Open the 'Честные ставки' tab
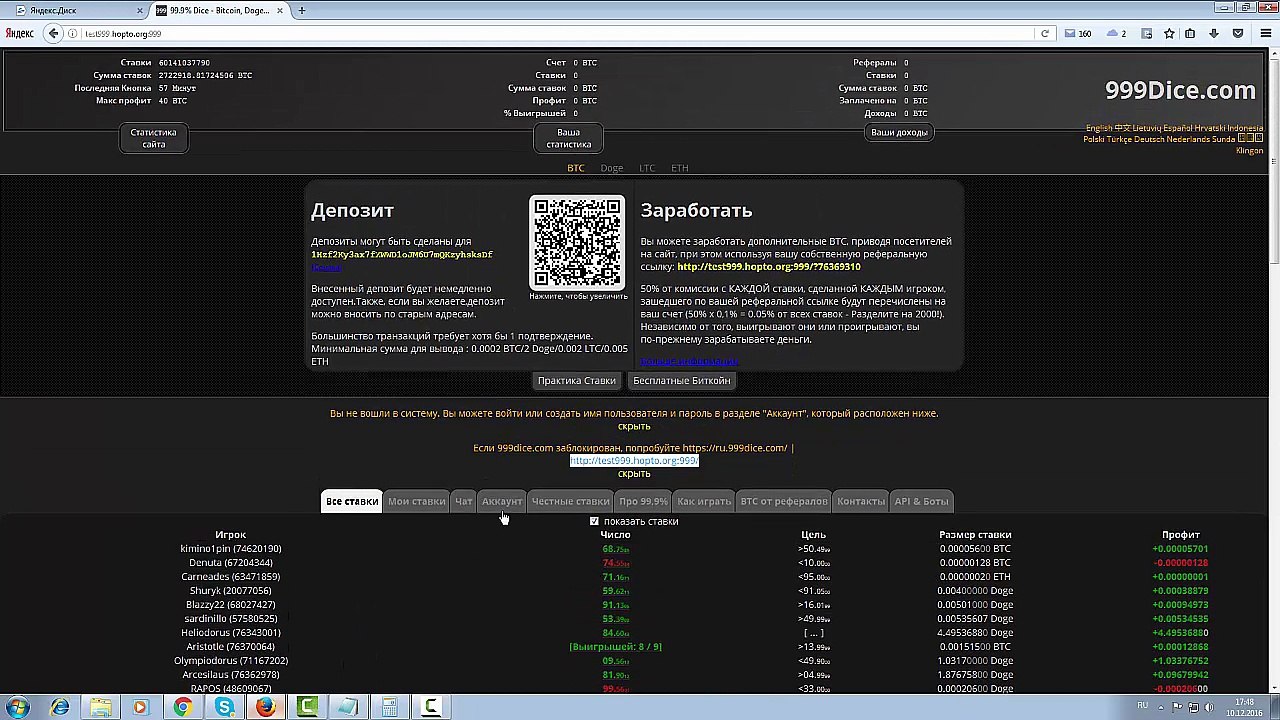1280x720 pixels. (x=570, y=501)
